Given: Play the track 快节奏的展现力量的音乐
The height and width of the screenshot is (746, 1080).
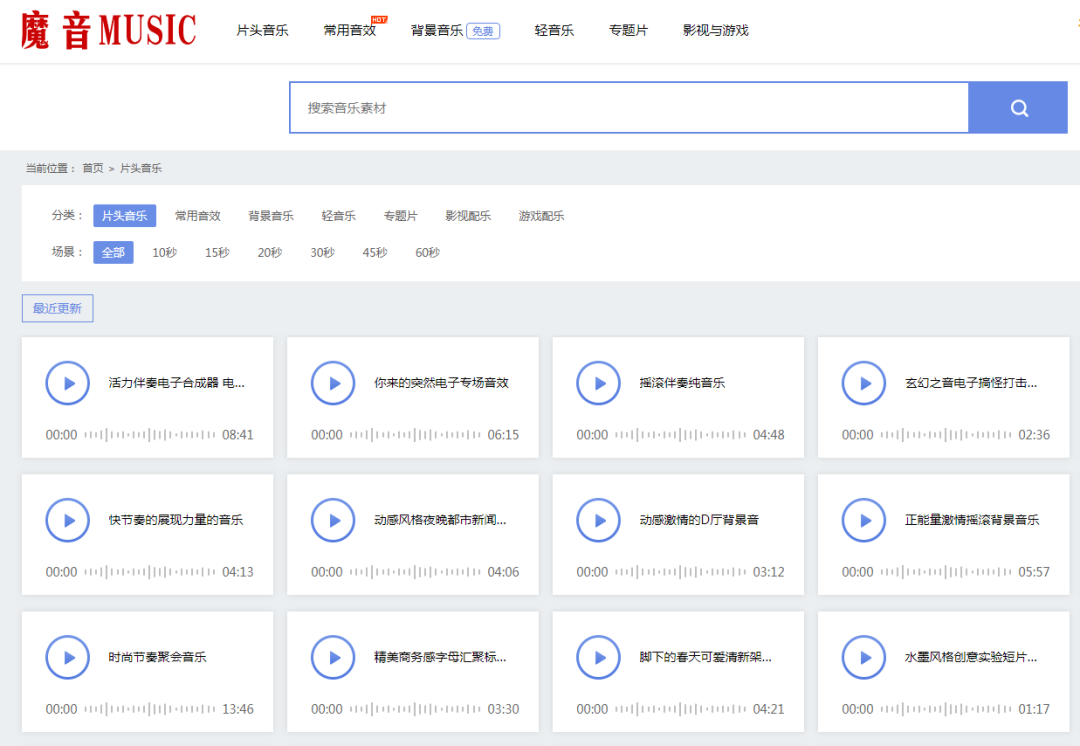Looking at the screenshot, I should tap(68, 520).
